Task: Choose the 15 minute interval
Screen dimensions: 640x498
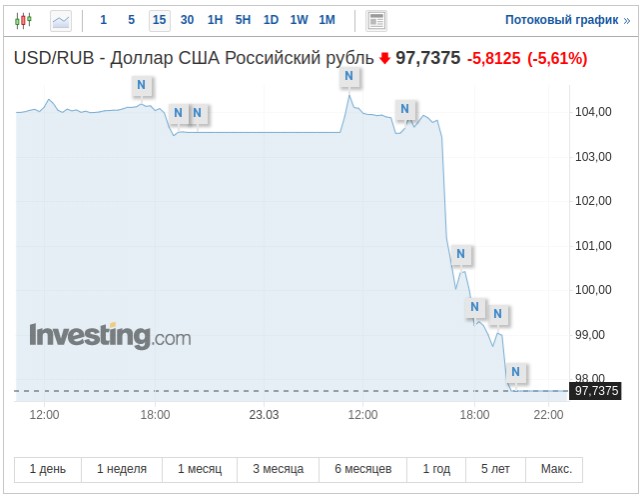Action: pos(160,20)
